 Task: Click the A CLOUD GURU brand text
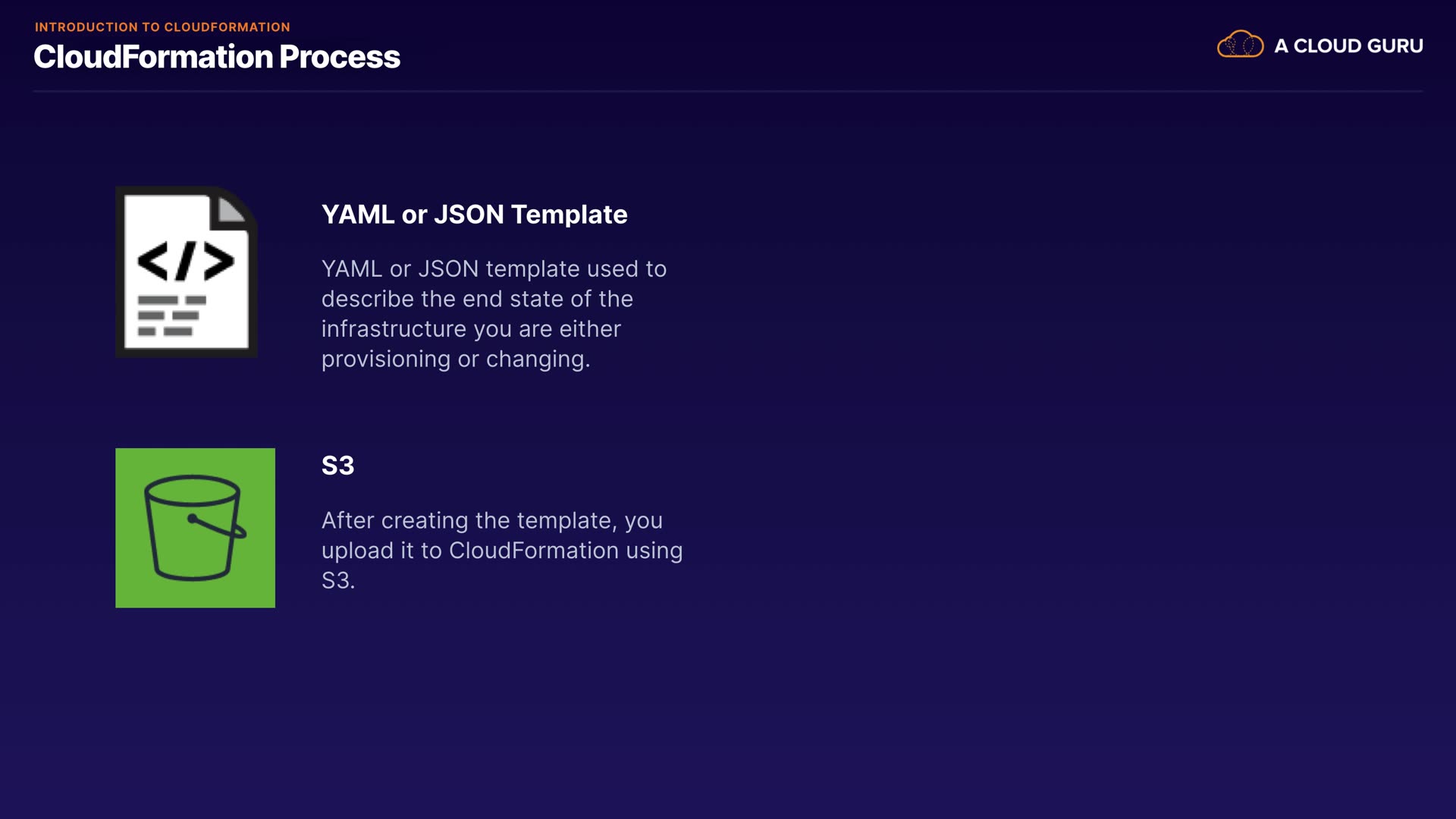[1348, 46]
